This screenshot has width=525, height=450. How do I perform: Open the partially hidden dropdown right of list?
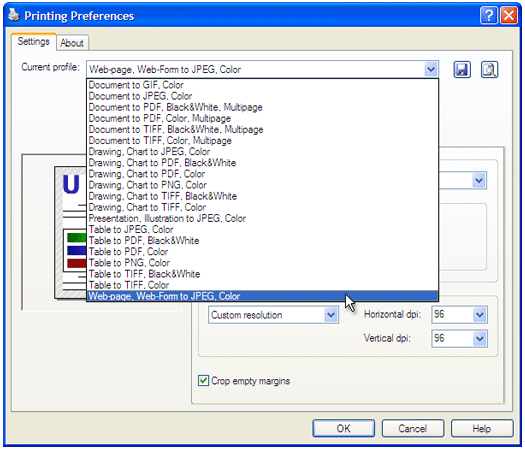click(479, 180)
